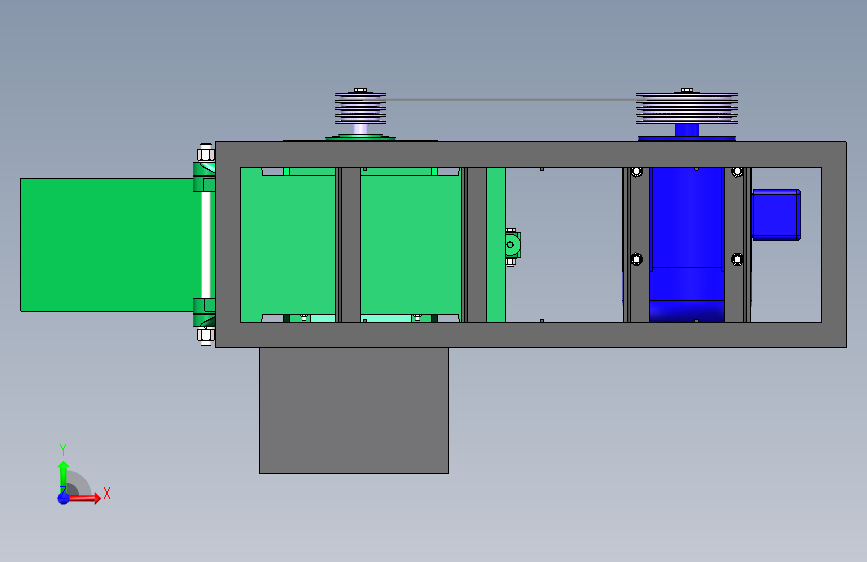
Task: Click the blue origin ball of the coordinate triad
Action: pyautogui.click(x=63, y=498)
